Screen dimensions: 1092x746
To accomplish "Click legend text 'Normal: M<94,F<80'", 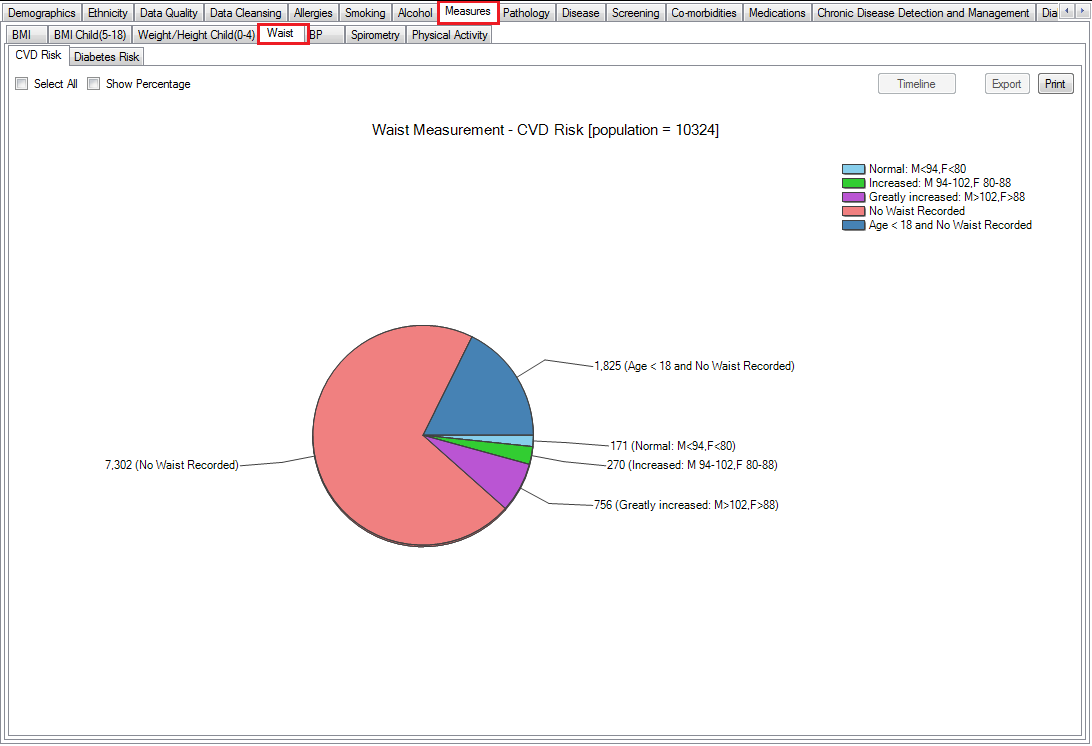I will (917, 169).
